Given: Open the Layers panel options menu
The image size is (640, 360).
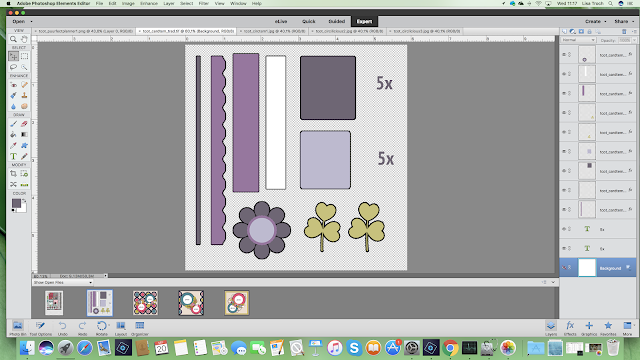Looking at the screenshot, I should 633,31.
